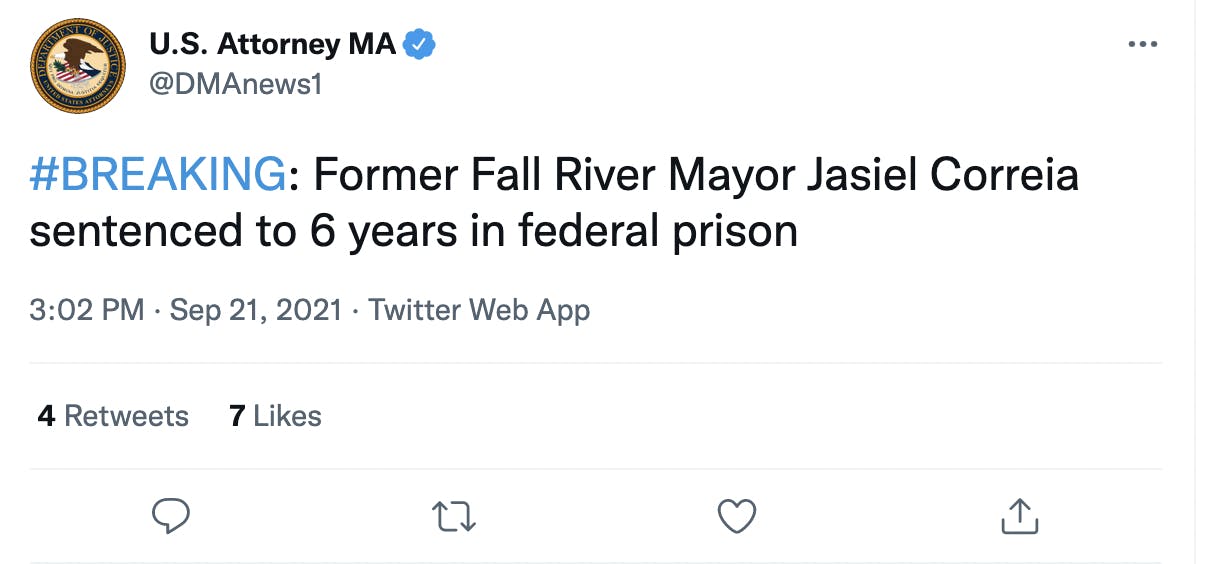Click the line 'sentenced to 6 years in federal prison'
Viewport: 1214px width, 564px height.
[413, 231]
